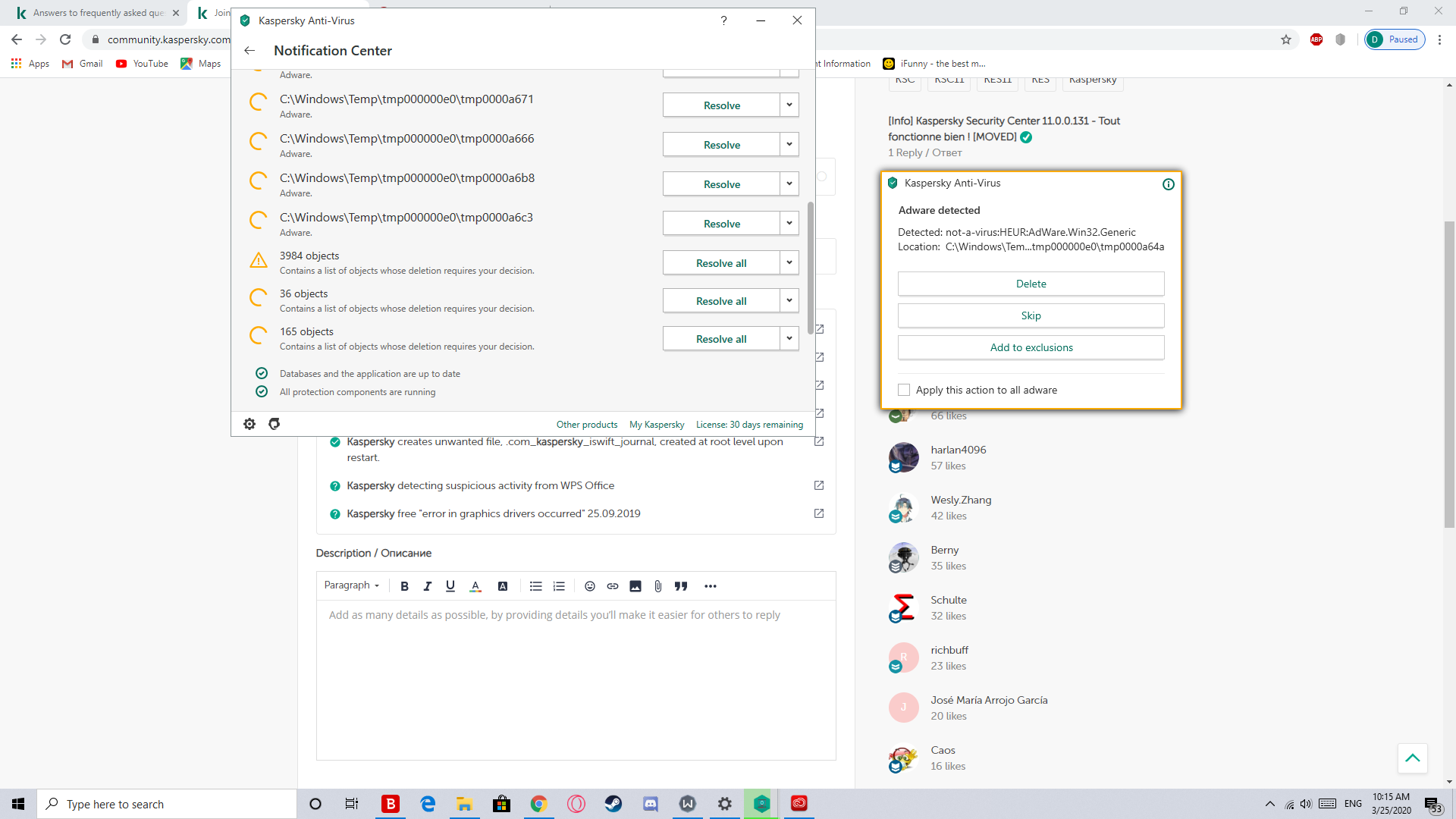Open more formatting options ellipsis
Screen dimensions: 1456x819
click(710, 586)
